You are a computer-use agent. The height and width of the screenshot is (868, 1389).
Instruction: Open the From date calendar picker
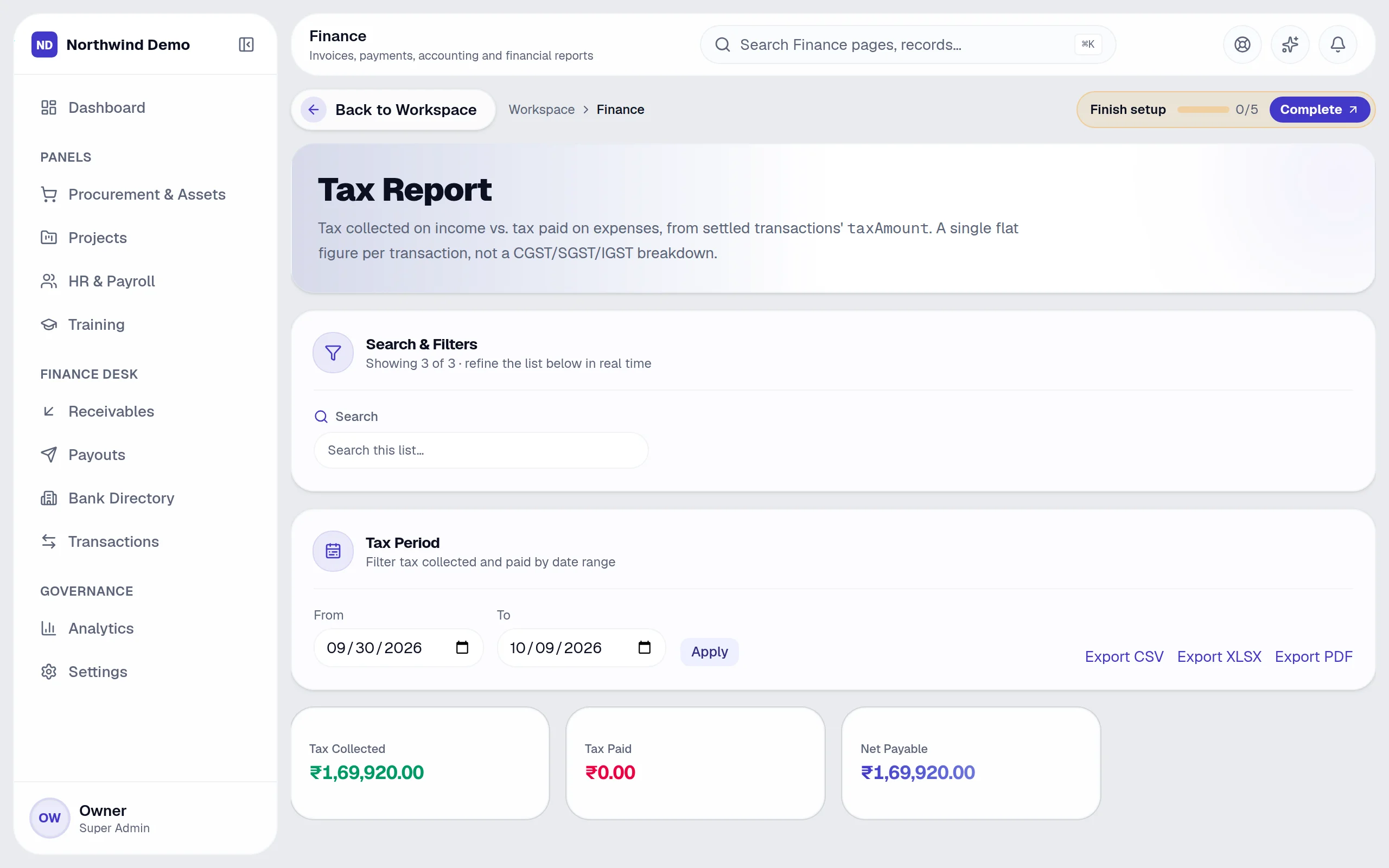pyautogui.click(x=462, y=648)
